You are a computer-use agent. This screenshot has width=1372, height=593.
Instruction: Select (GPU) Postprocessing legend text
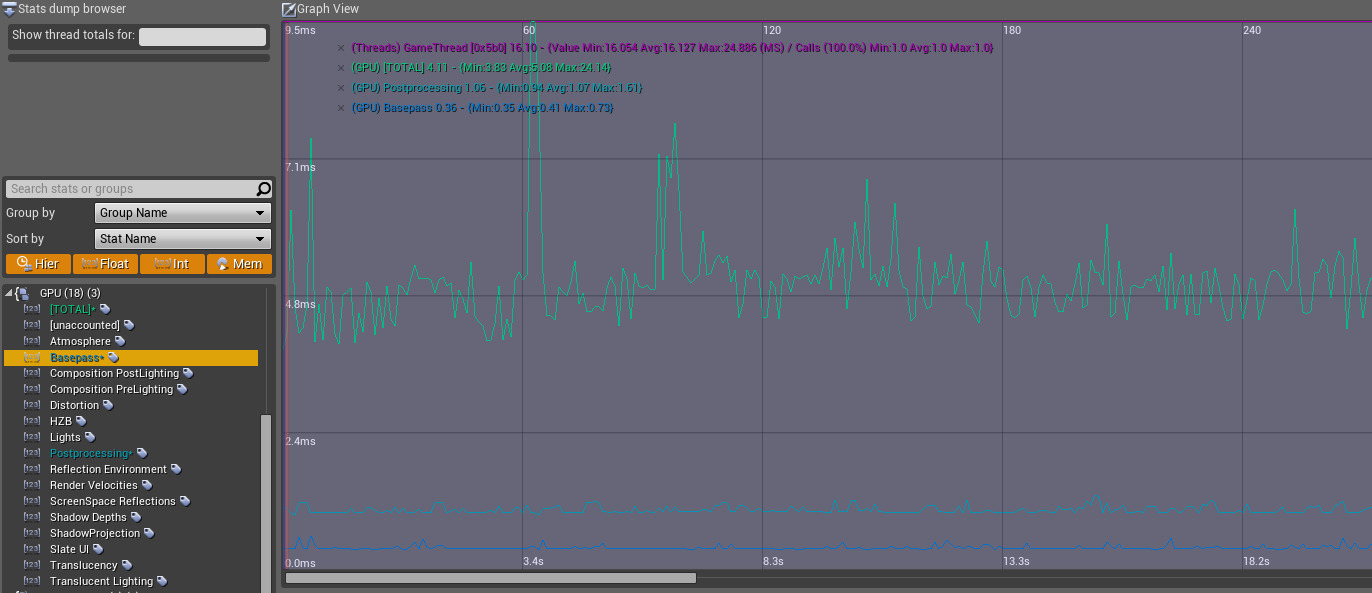click(496, 88)
